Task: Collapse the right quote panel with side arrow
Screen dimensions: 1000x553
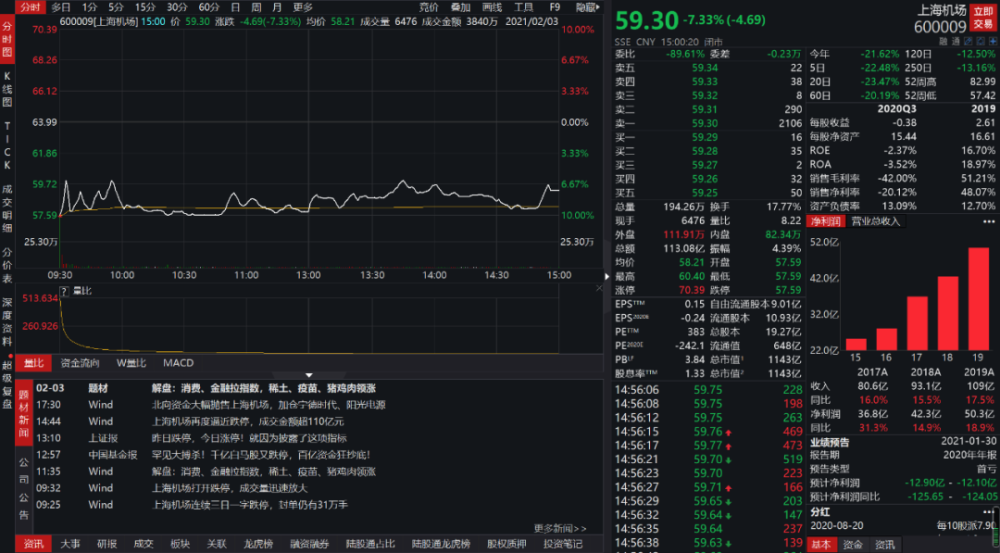Action: click(607, 276)
